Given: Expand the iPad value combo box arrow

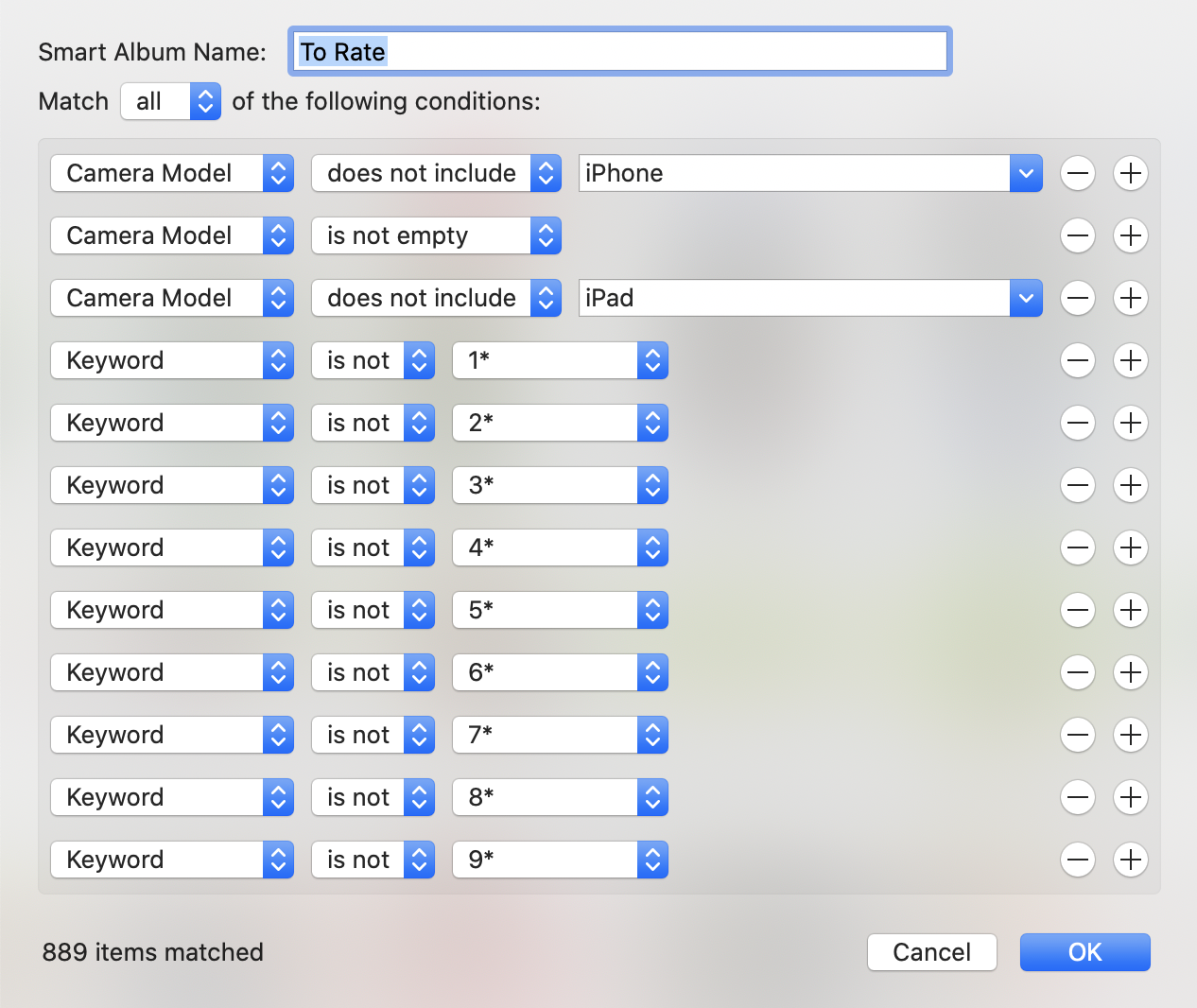Looking at the screenshot, I should pos(1026,298).
